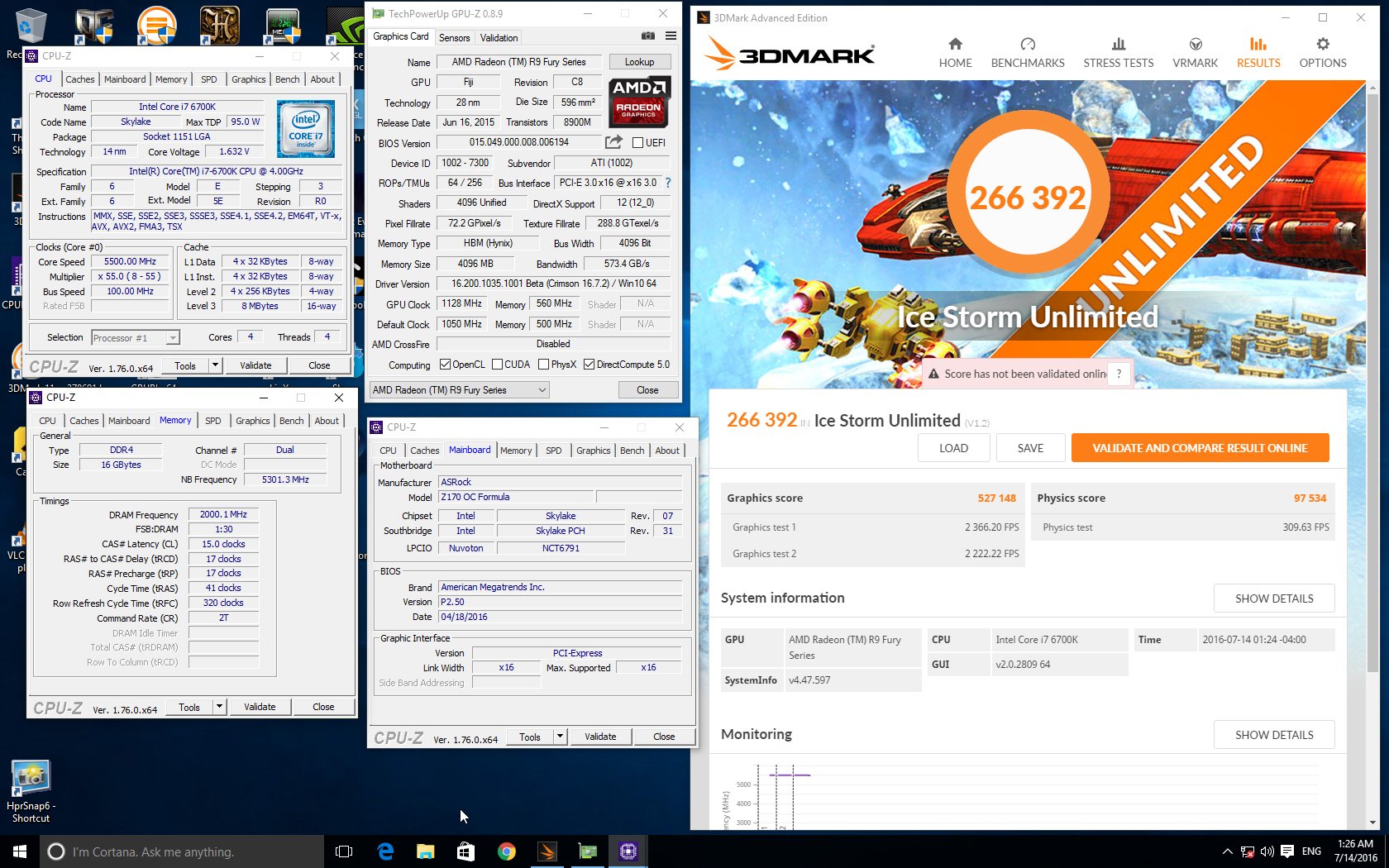
Task: Open the Windows Store taskbar icon
Action: coord(465,851)
